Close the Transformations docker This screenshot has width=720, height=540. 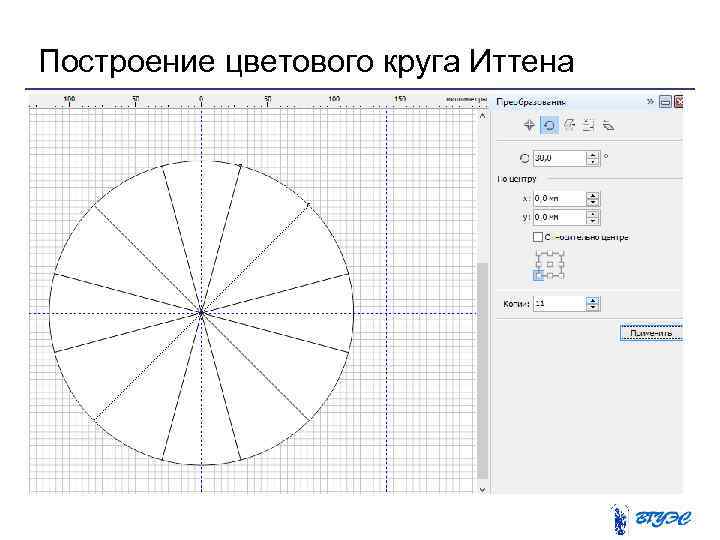679,101
